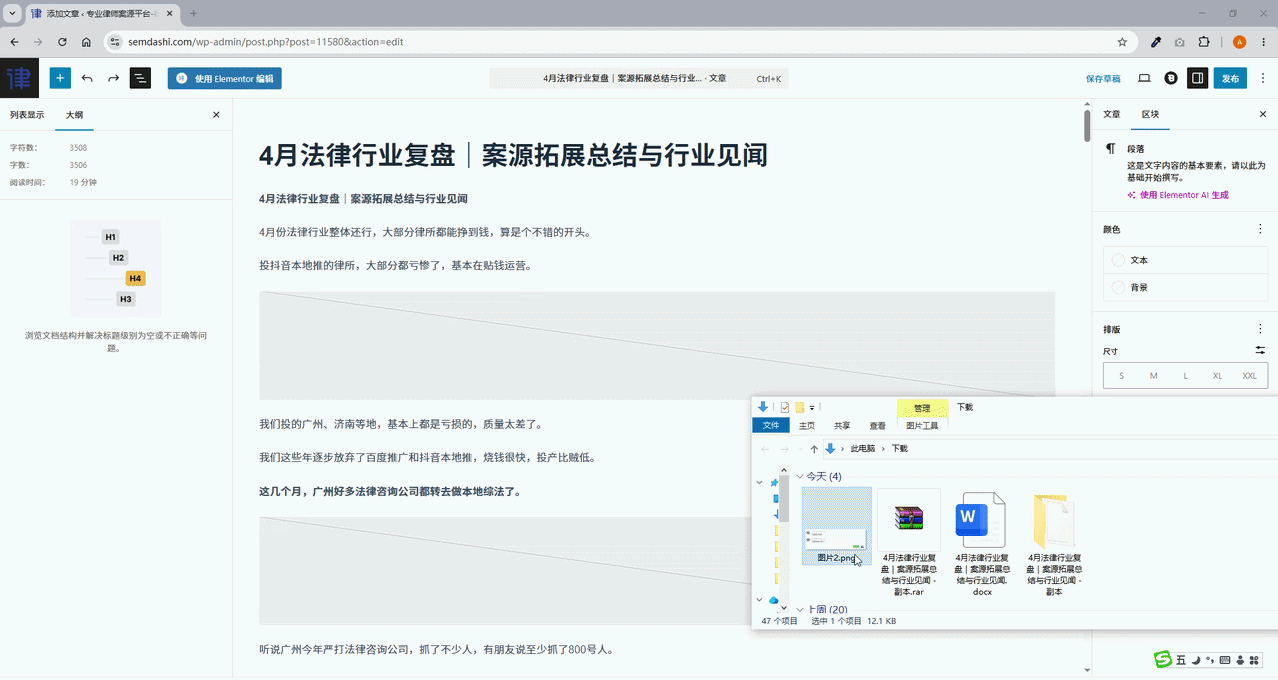1278x680 pixels.
Task: Go up one folder in Explorer
Action: tap(814, 449)
